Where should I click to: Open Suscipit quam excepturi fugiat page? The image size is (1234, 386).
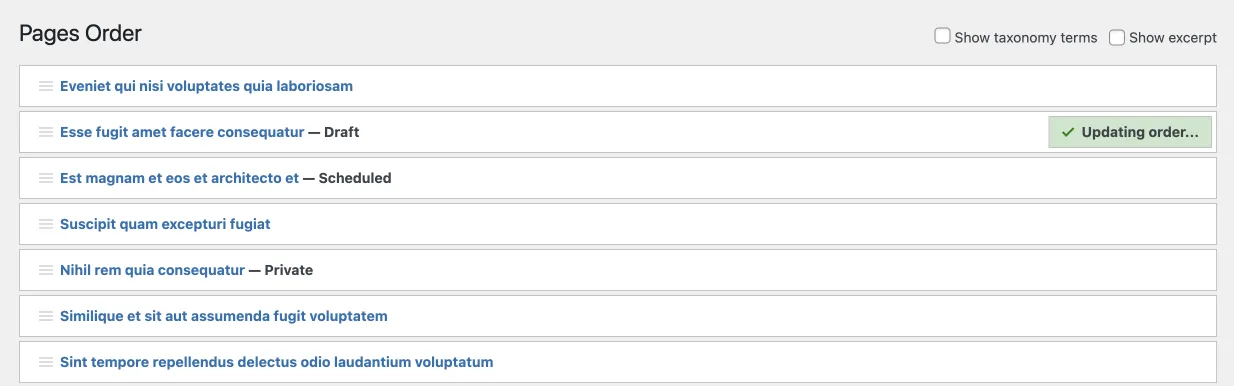tap(165, 224)
